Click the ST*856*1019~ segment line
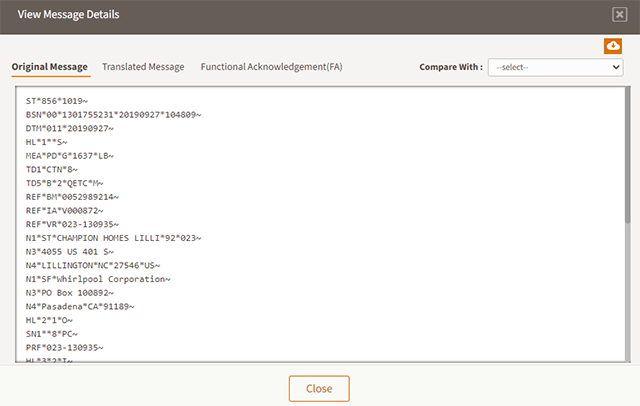This screenshot has width=640, height=406. pyautogui.click(x=59, y=102)
